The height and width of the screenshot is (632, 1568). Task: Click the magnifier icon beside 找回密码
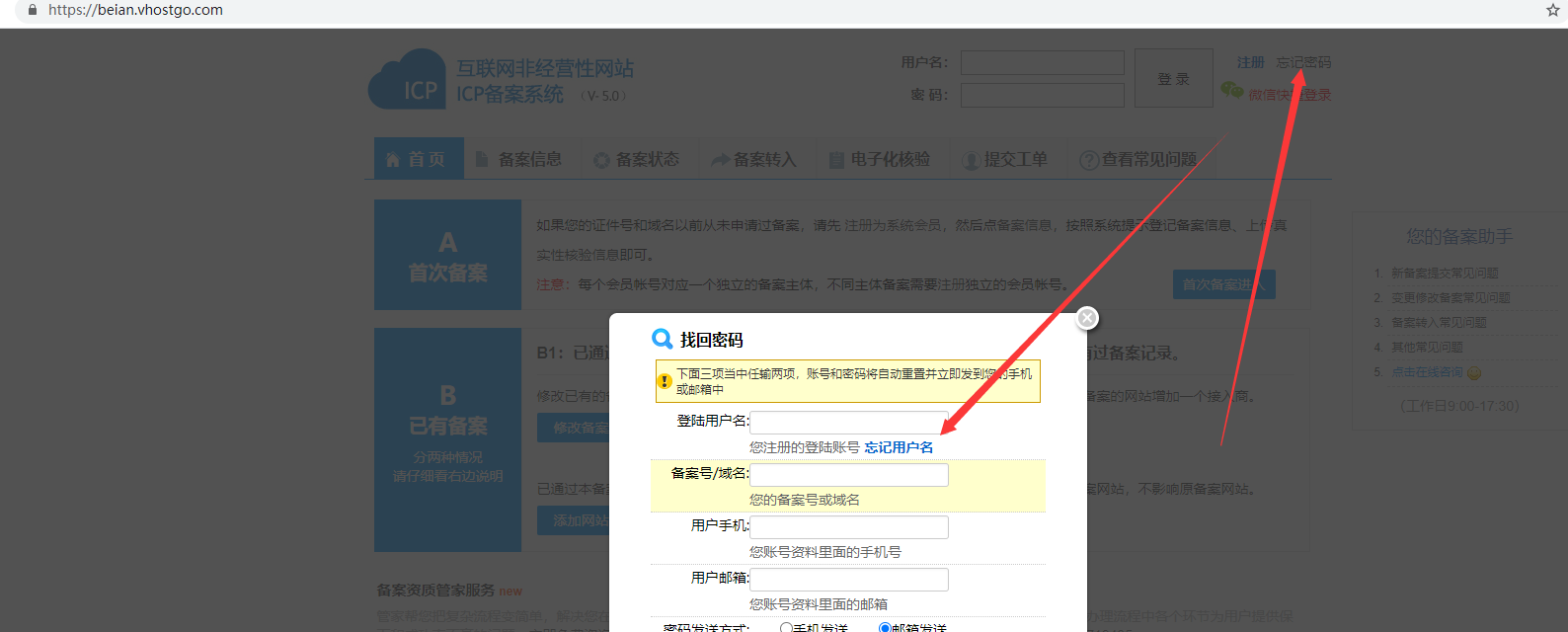[662, 340]
